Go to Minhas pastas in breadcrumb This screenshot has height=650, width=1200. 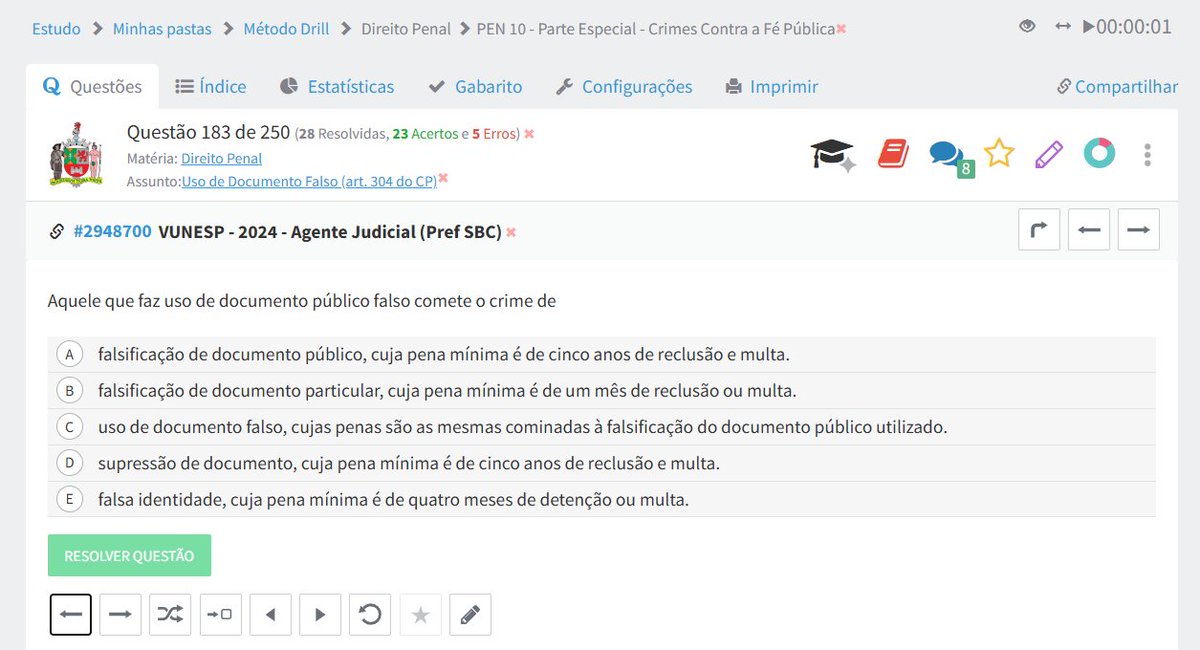(162, 28)
